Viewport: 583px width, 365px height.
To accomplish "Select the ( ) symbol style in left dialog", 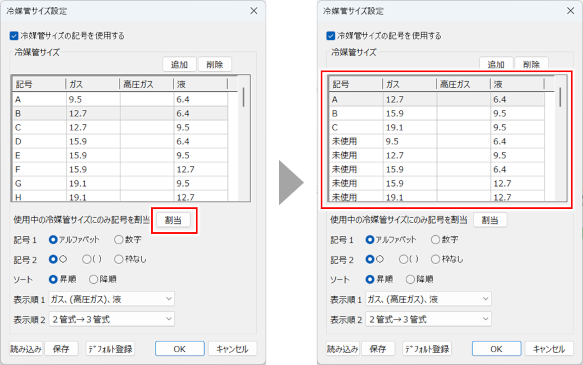I will tap(87, 259).
